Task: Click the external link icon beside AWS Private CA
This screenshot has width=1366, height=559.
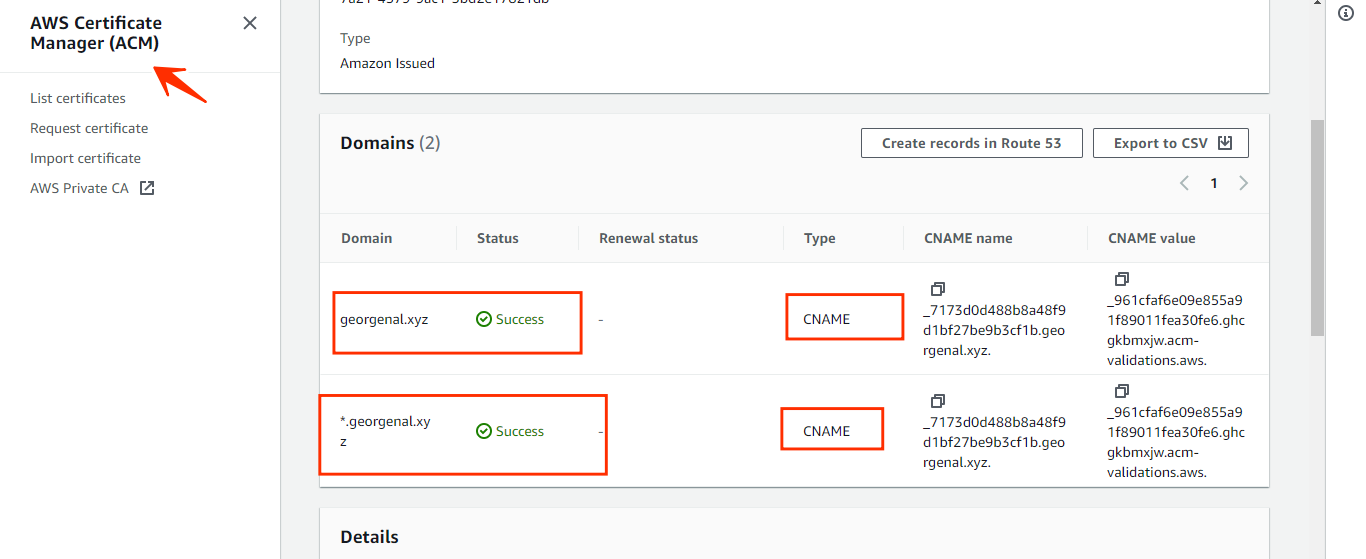Action: coord(147,188)
